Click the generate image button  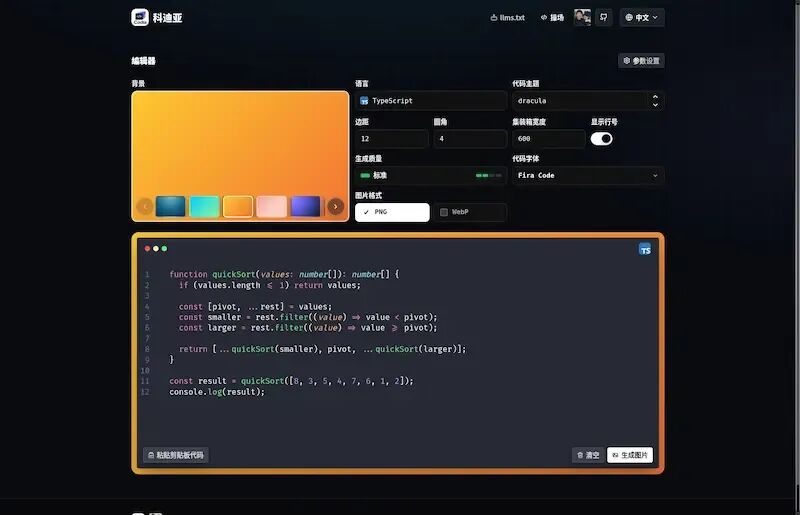pos(630,455)
